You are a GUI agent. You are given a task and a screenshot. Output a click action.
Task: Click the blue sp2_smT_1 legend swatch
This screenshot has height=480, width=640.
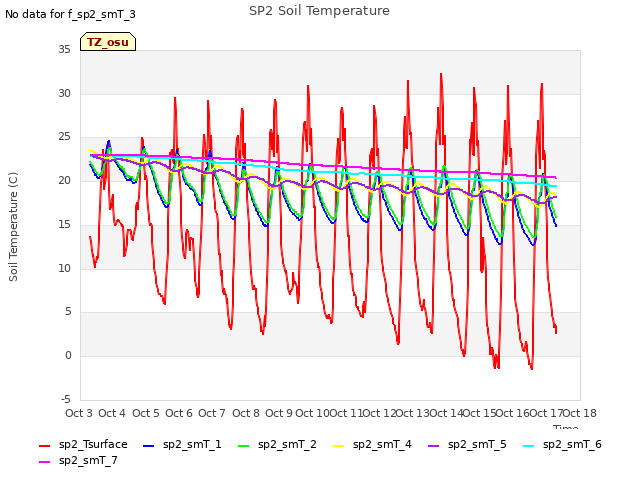point(149,446)
